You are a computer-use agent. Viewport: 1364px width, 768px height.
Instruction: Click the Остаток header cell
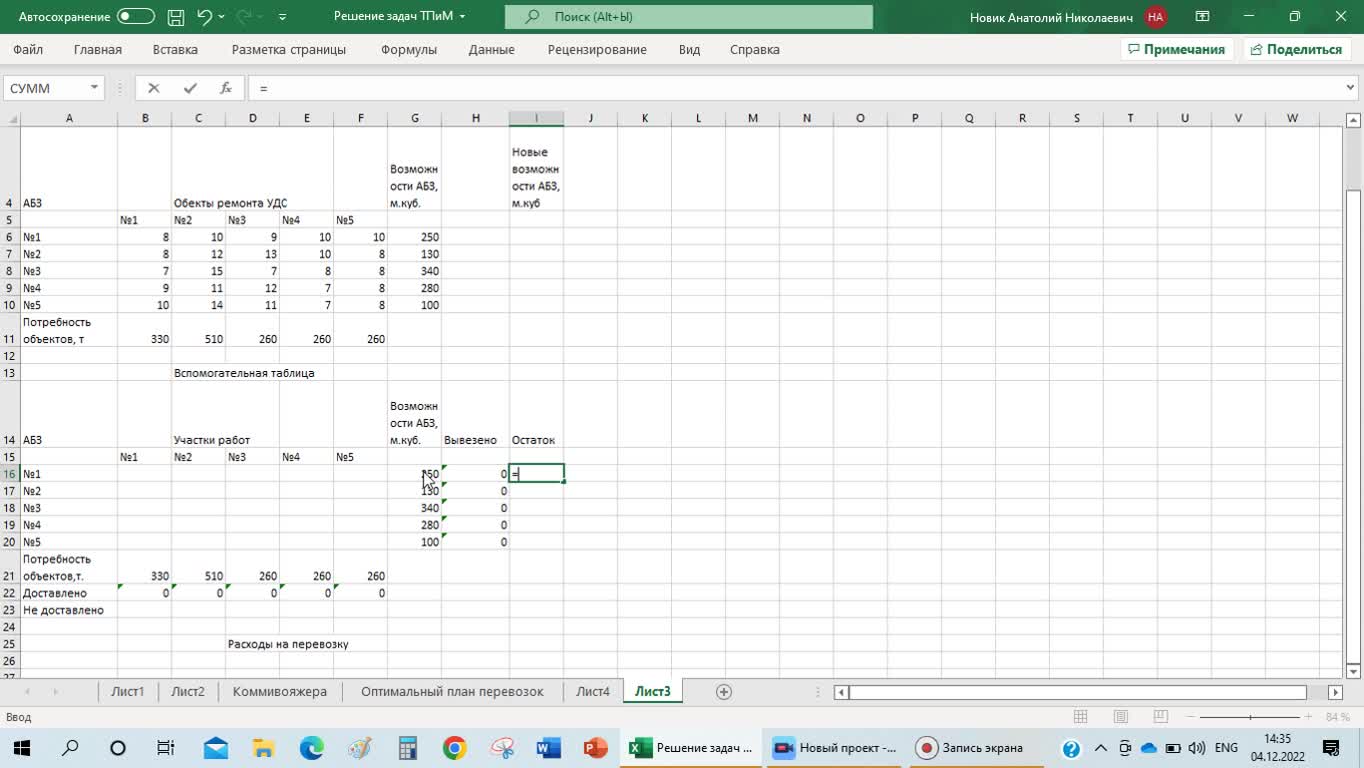tap(536, 440)
